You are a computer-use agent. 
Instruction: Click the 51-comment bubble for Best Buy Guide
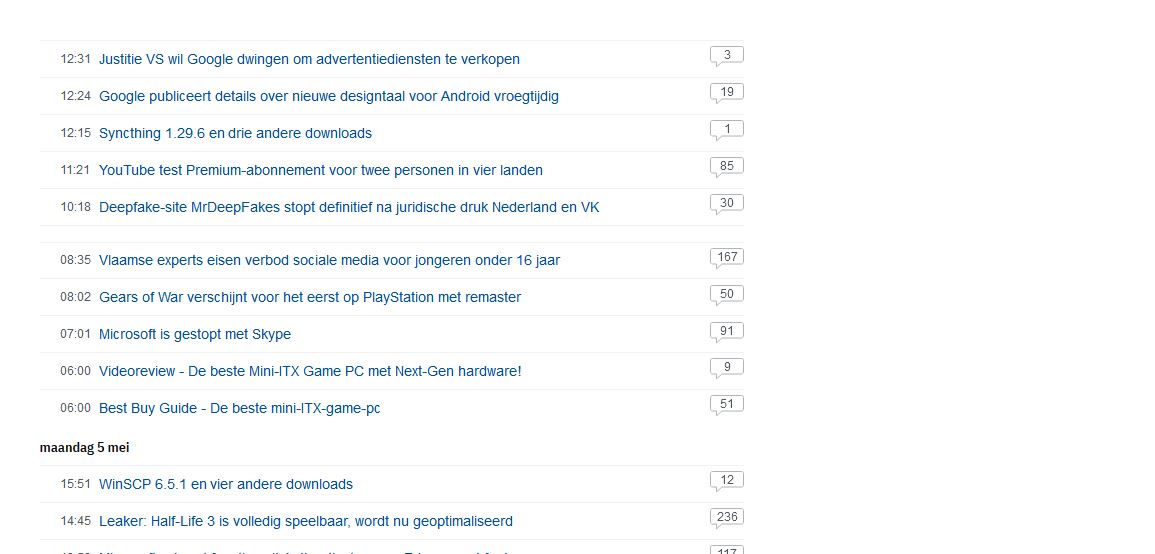tap(727, 404)
